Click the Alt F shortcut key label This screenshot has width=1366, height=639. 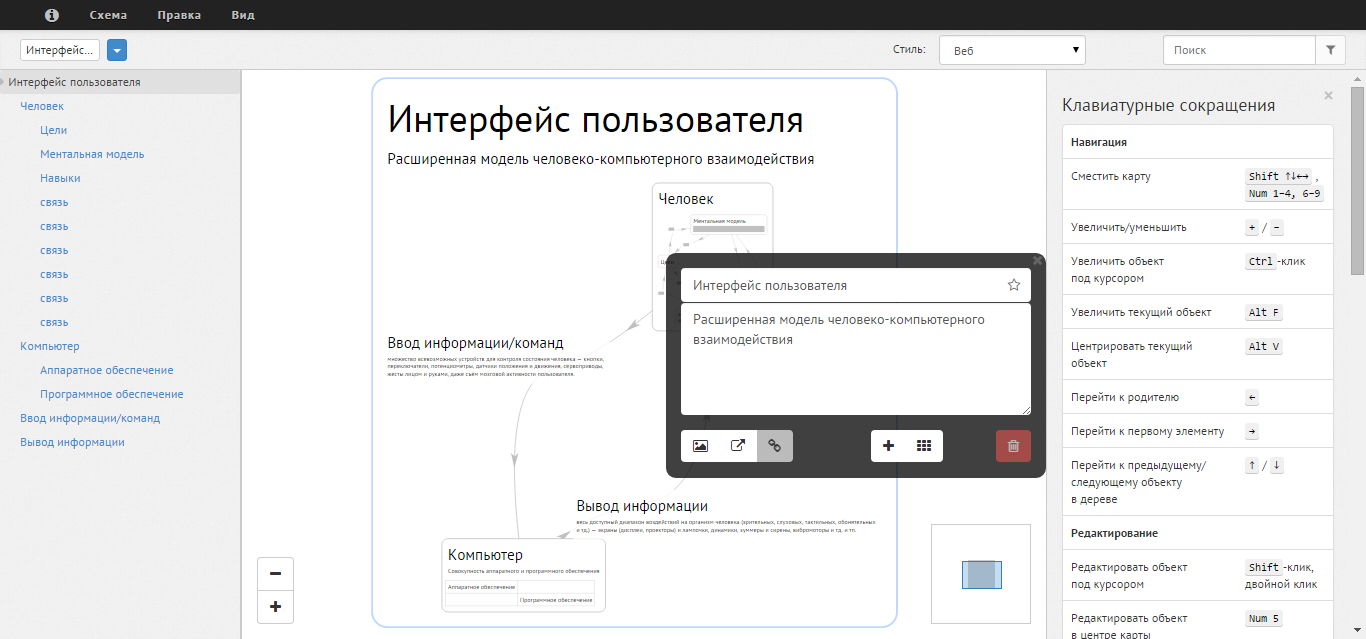coord(1264,312)
